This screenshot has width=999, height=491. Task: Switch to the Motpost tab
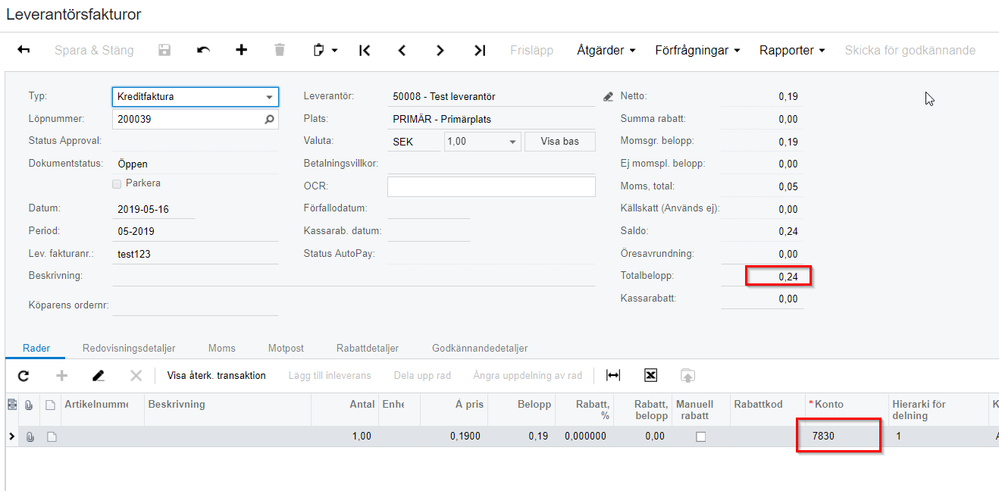pyautogui.click(x=285, y=348)
